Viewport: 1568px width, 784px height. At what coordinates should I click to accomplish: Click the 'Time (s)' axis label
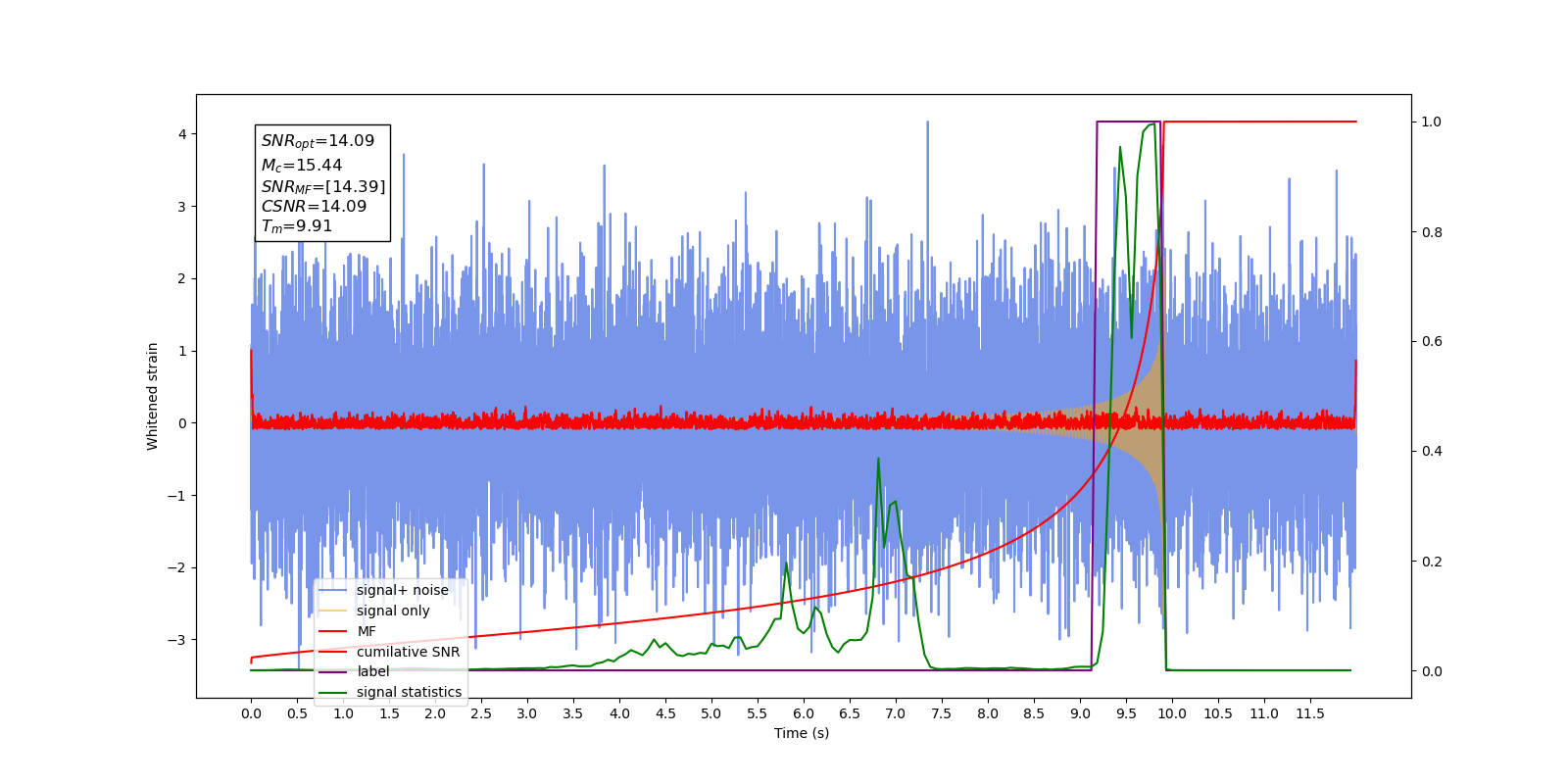(x=802, y=733)
